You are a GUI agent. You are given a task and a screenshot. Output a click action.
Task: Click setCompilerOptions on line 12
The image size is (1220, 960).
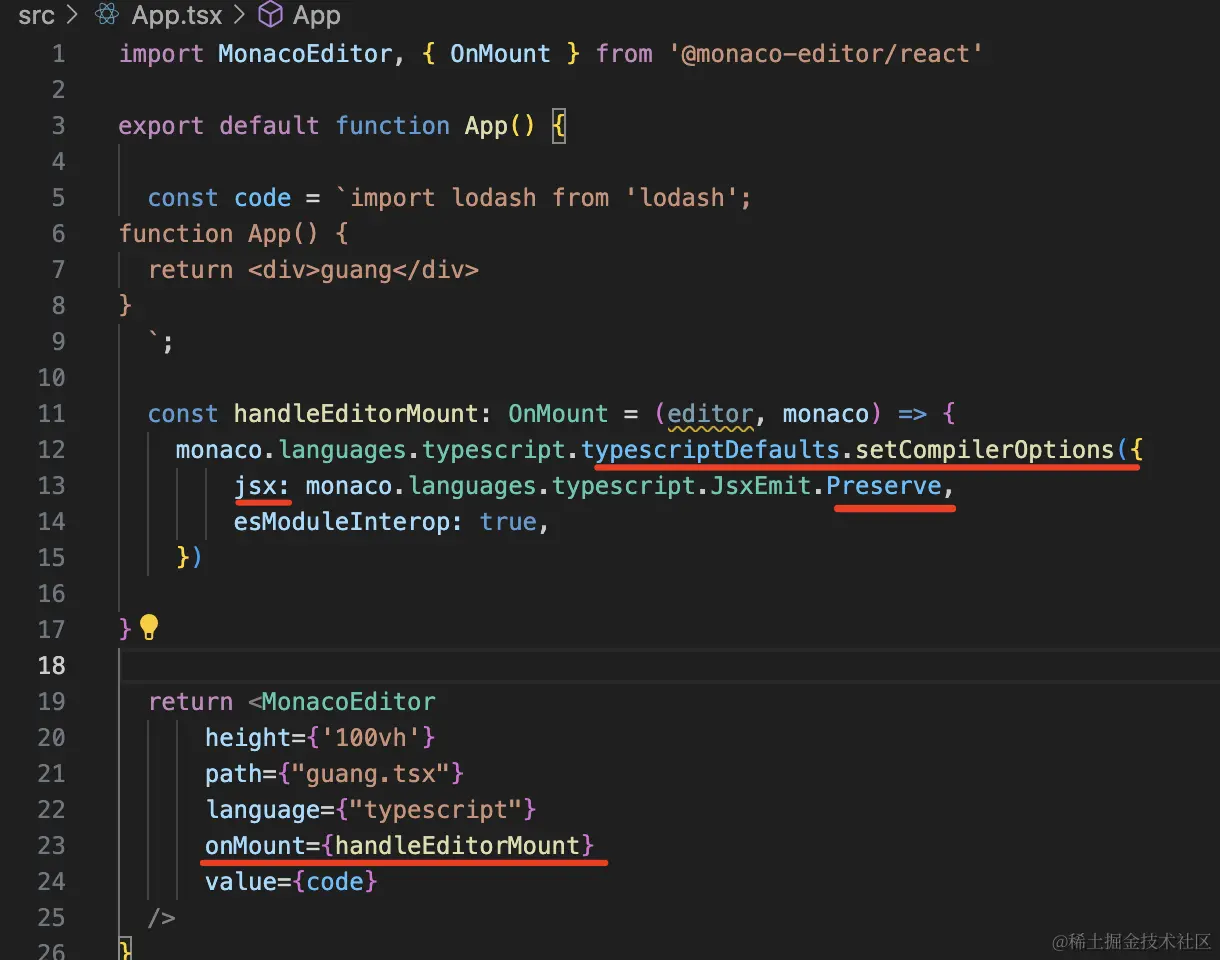984,449
